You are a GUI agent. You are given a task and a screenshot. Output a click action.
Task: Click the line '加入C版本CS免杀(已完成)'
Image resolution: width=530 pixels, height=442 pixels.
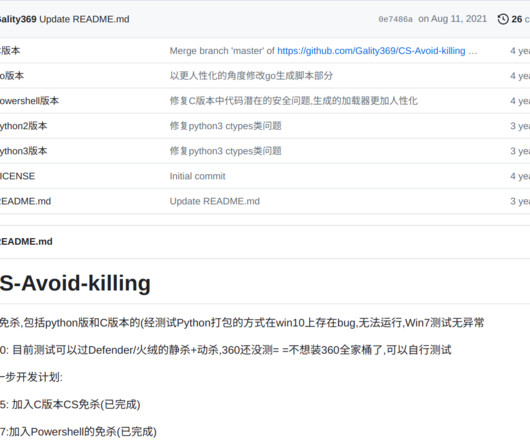(70, 404)
